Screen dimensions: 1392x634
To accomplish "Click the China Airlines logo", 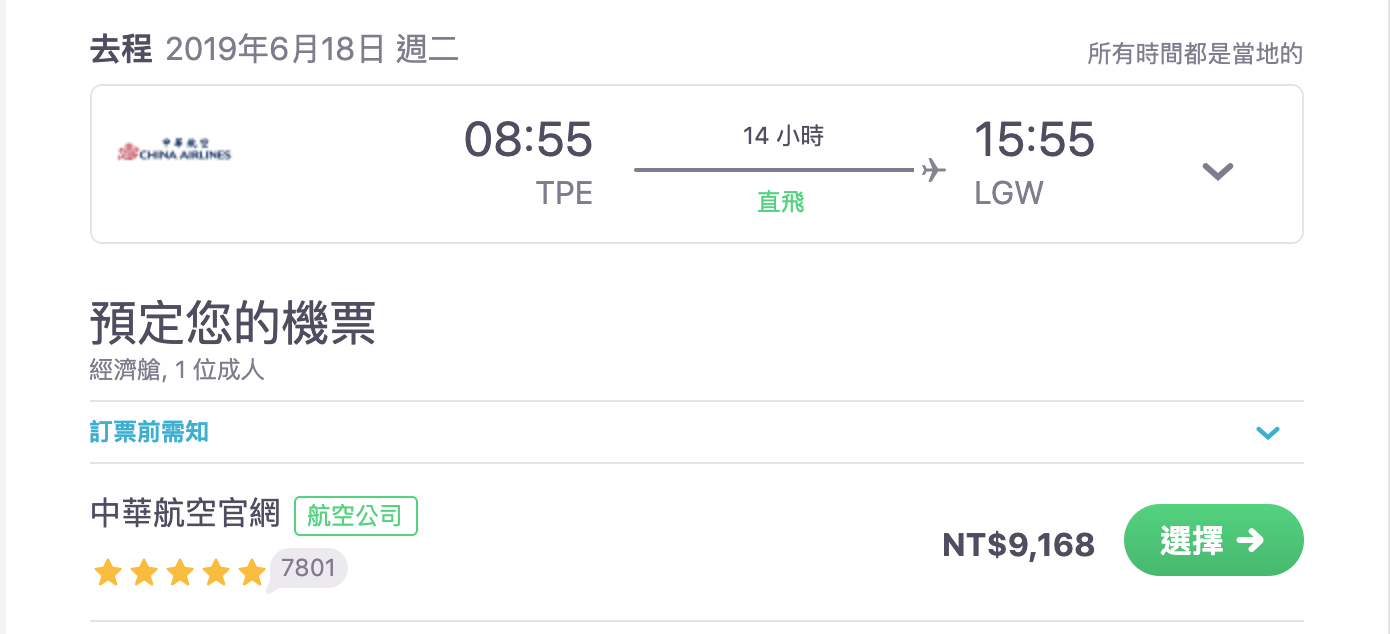I will pos(174,152).
